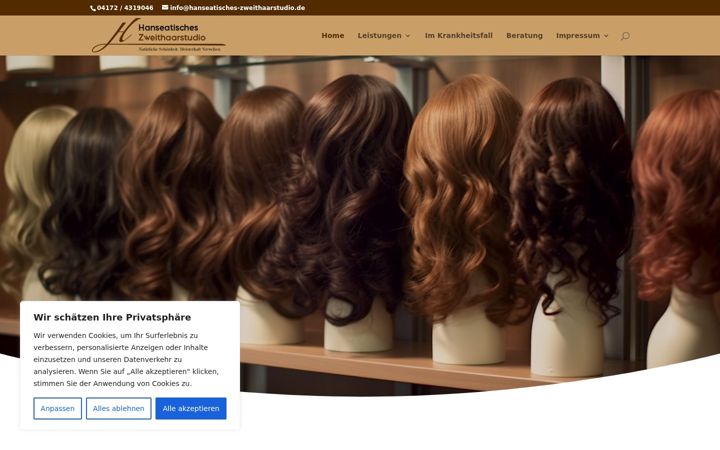
Task: Go to the Home menu item
Action: click(332, 35)
